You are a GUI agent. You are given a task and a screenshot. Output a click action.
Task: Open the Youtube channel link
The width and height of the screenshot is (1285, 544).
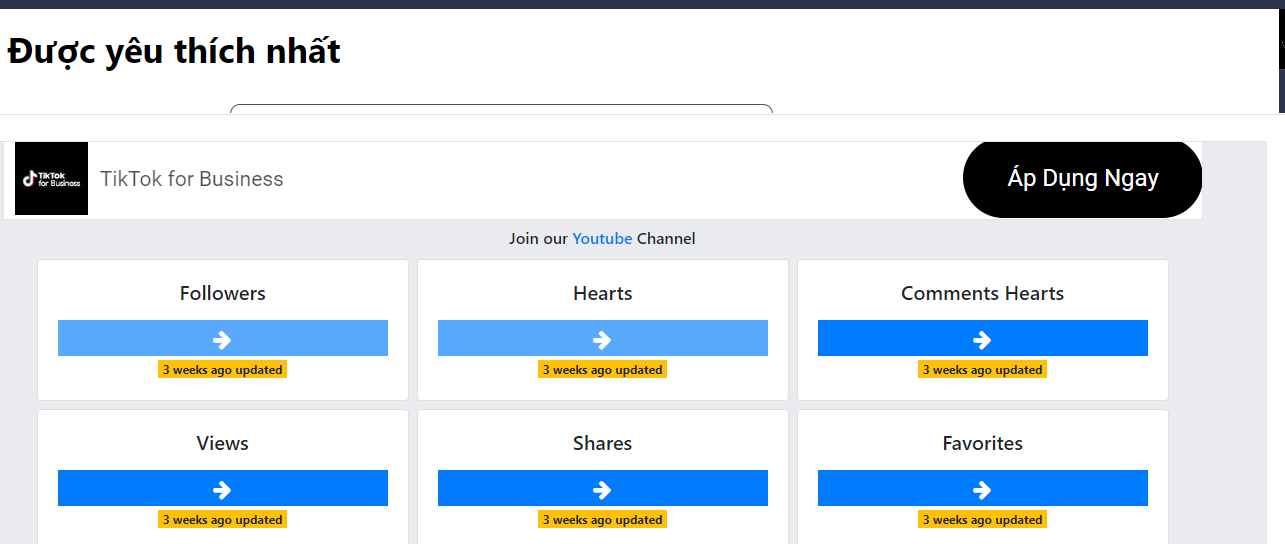click(x=602, y=238)
